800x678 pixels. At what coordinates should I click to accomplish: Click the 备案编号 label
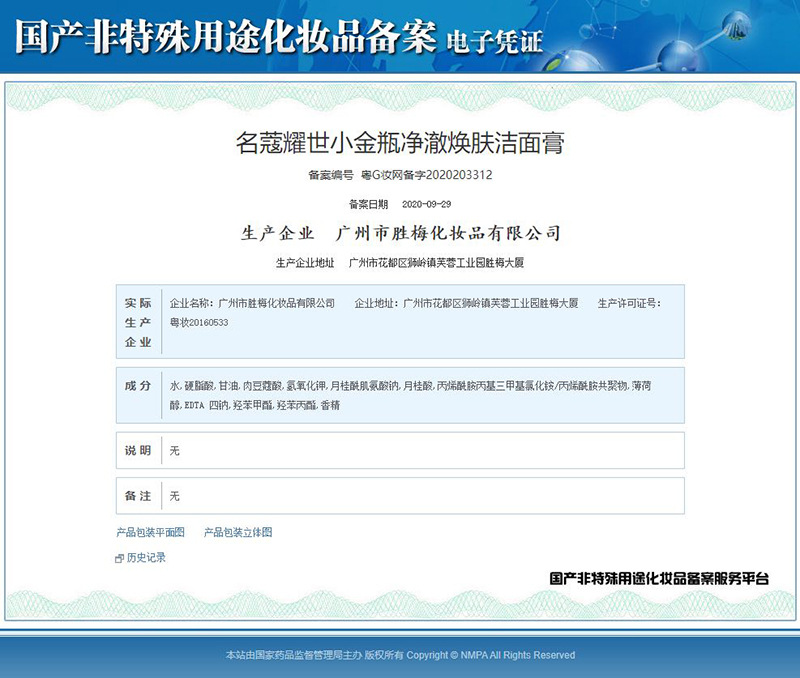[x=331, y=175]
